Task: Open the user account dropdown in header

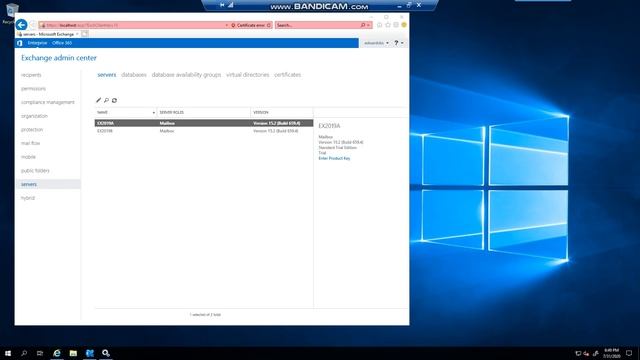Action: pos(376,43)
